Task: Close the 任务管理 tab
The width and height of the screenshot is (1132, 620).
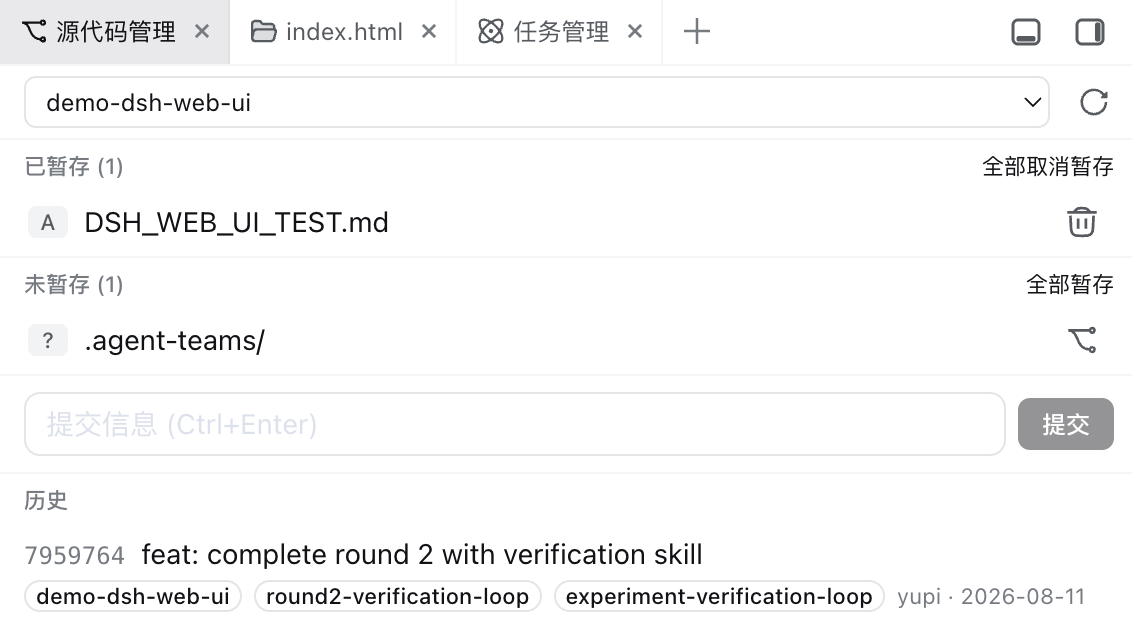Action: 635,32
